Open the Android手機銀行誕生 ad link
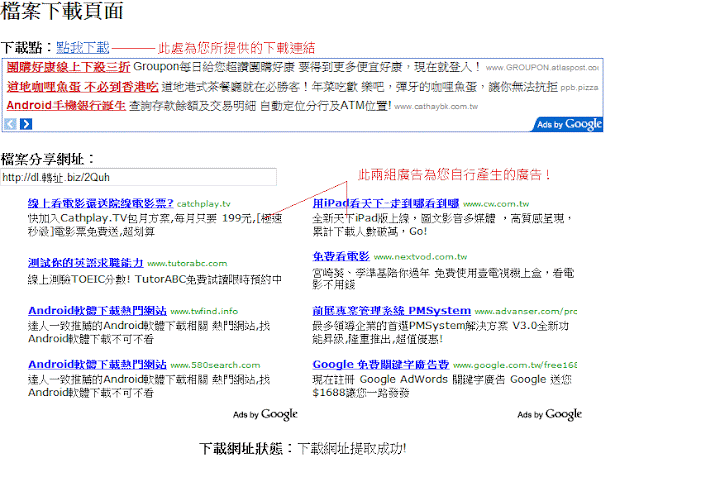Screen dimensions: 720x482 pyautogui.click(x=66, y=106)
